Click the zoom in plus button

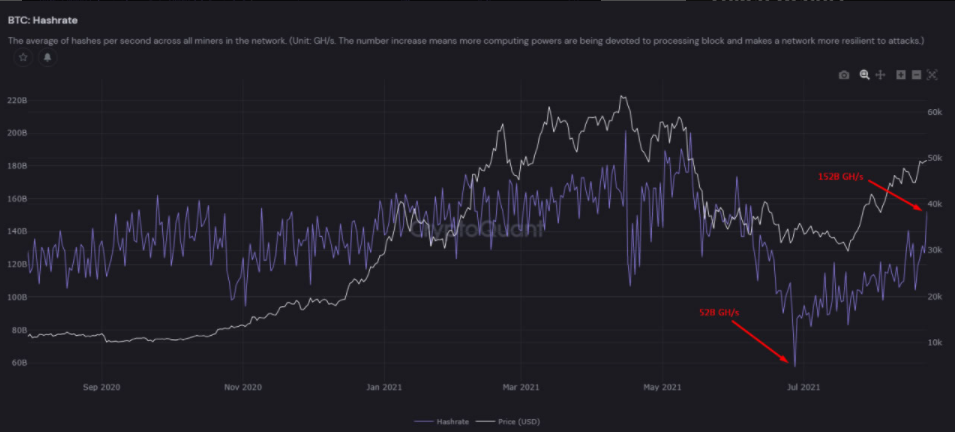tap(900, 75)
